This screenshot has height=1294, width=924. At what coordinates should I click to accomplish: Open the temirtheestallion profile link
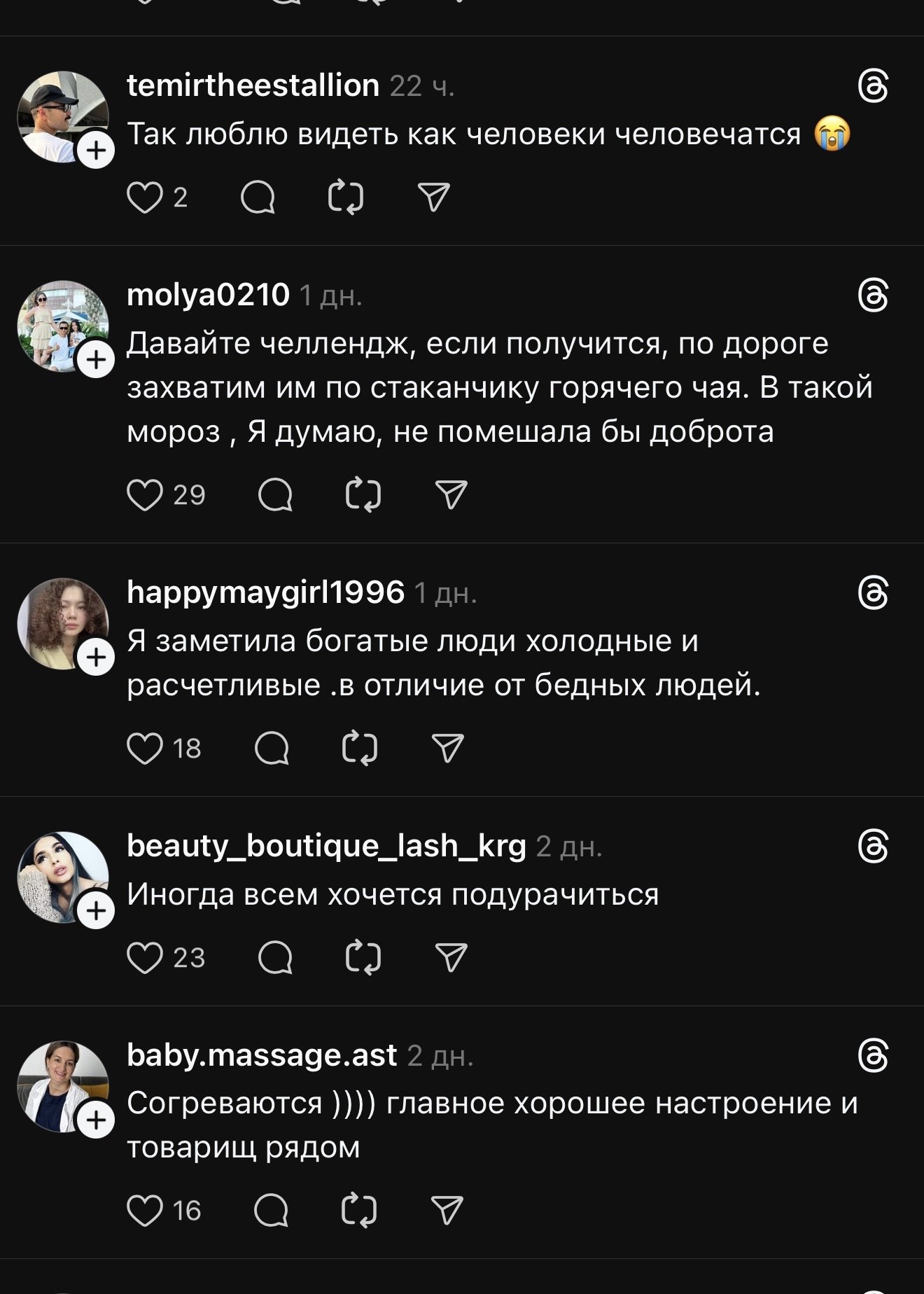coord(253,85)
